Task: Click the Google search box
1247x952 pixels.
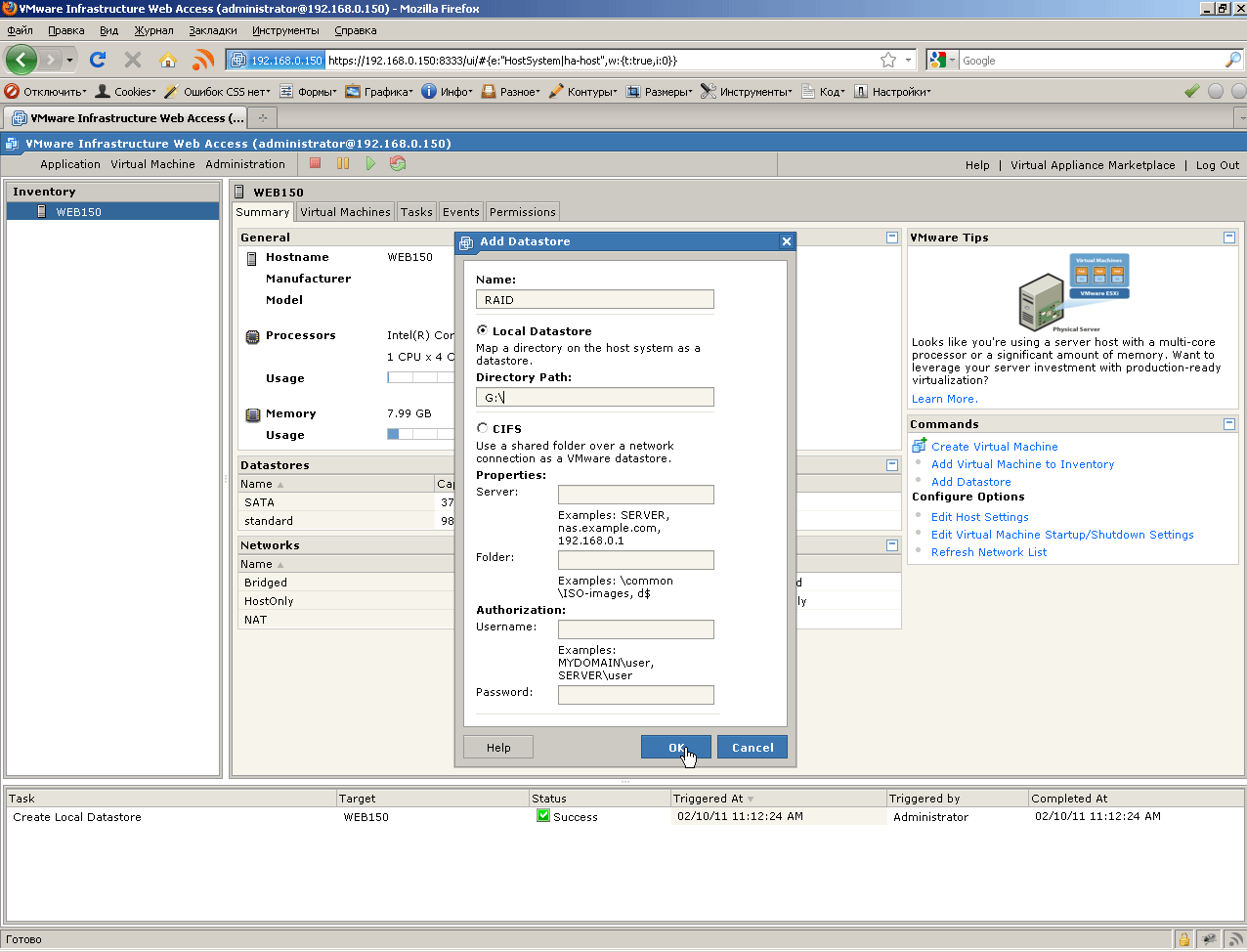Action: [1091, 60]
